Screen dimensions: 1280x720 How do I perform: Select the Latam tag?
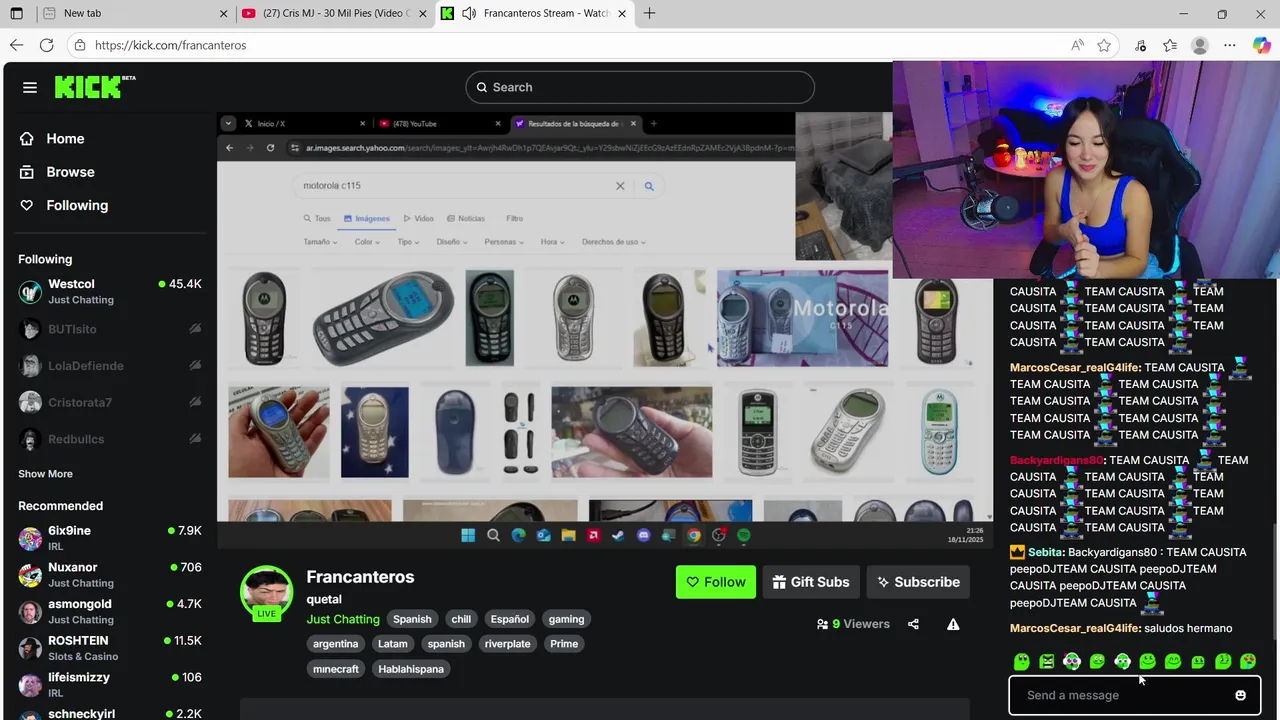[393, 644]
